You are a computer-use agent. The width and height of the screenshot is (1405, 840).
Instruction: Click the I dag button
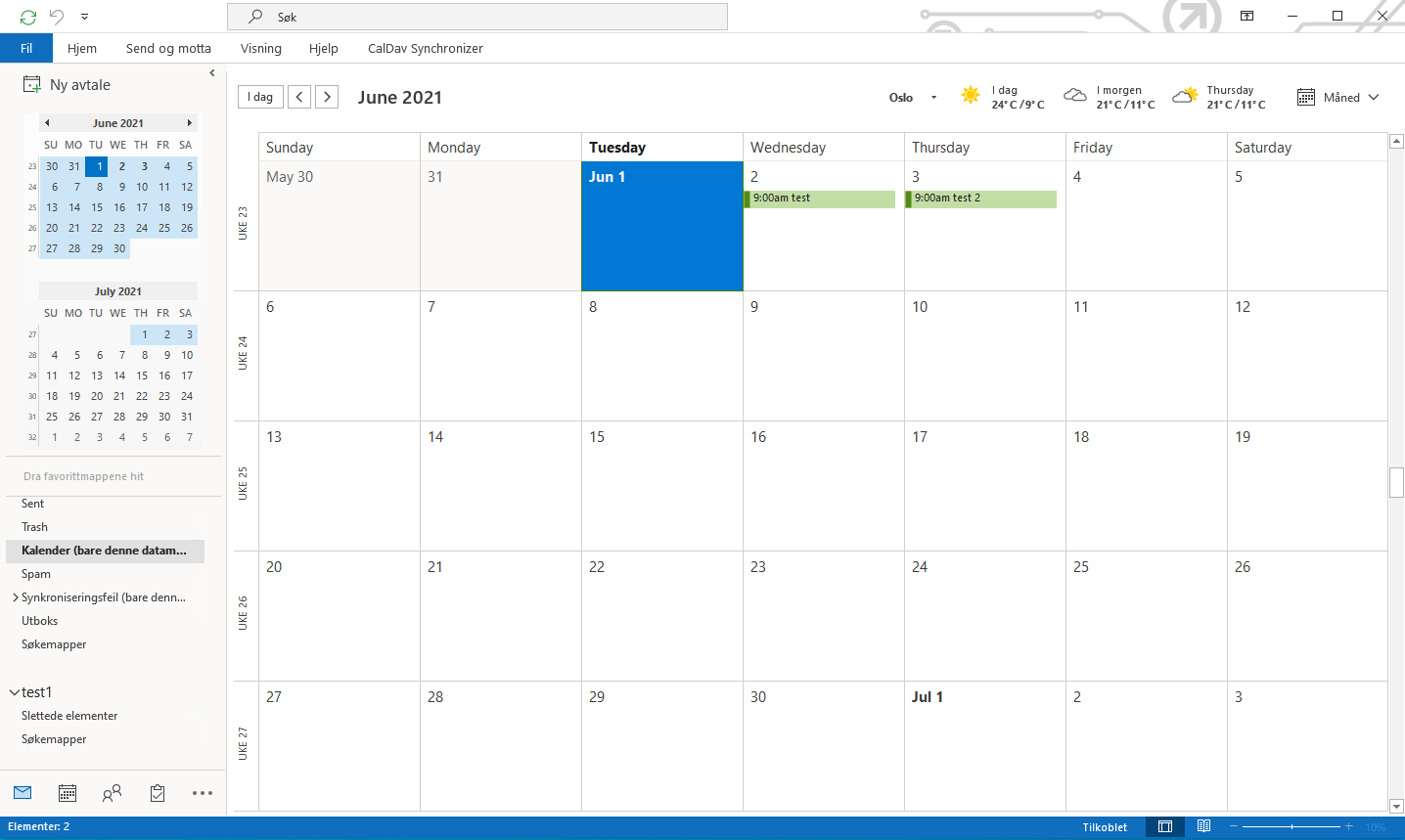click(x=261, y=97)
